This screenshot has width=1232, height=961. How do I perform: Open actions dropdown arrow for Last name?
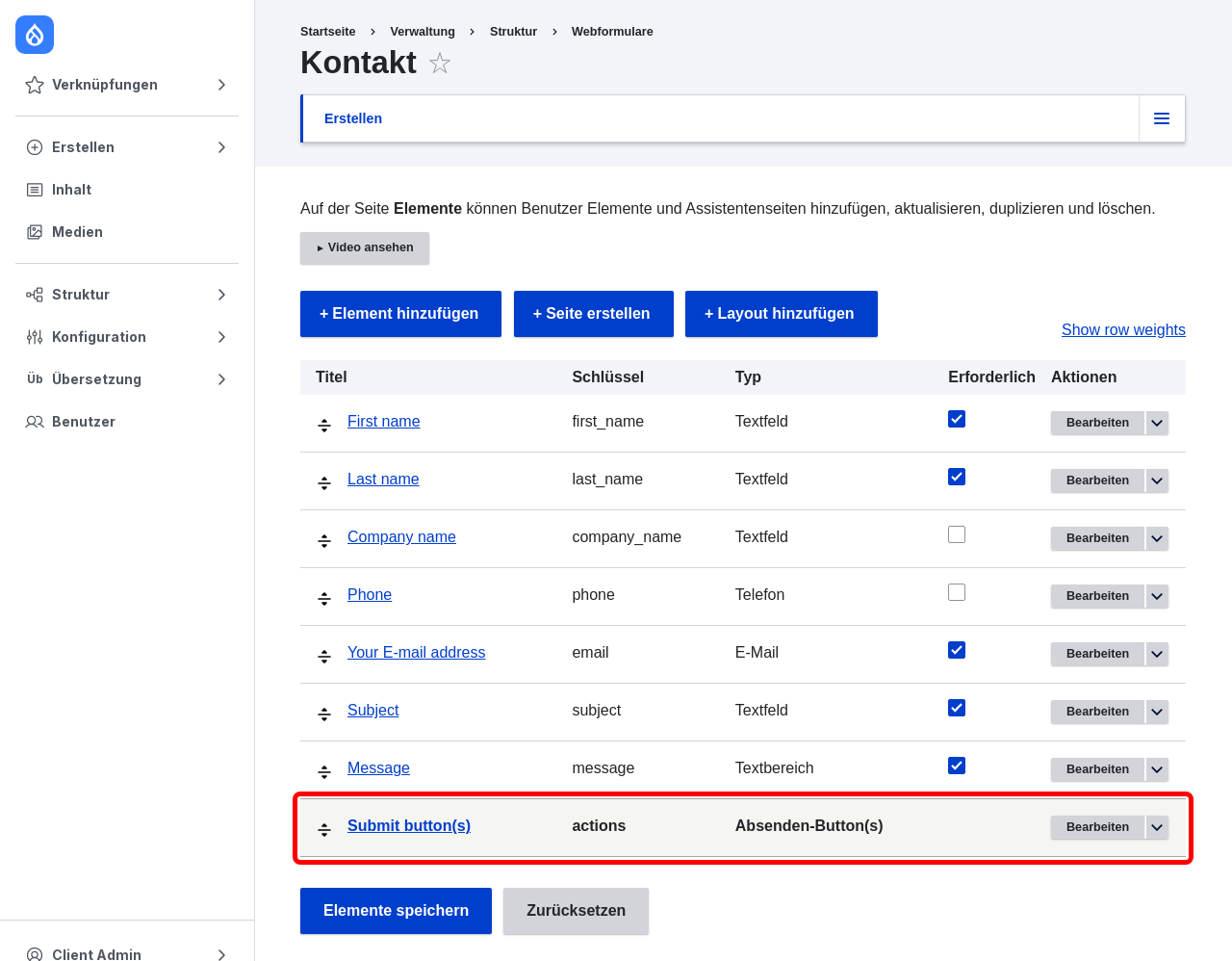[x=1157, y=480]
